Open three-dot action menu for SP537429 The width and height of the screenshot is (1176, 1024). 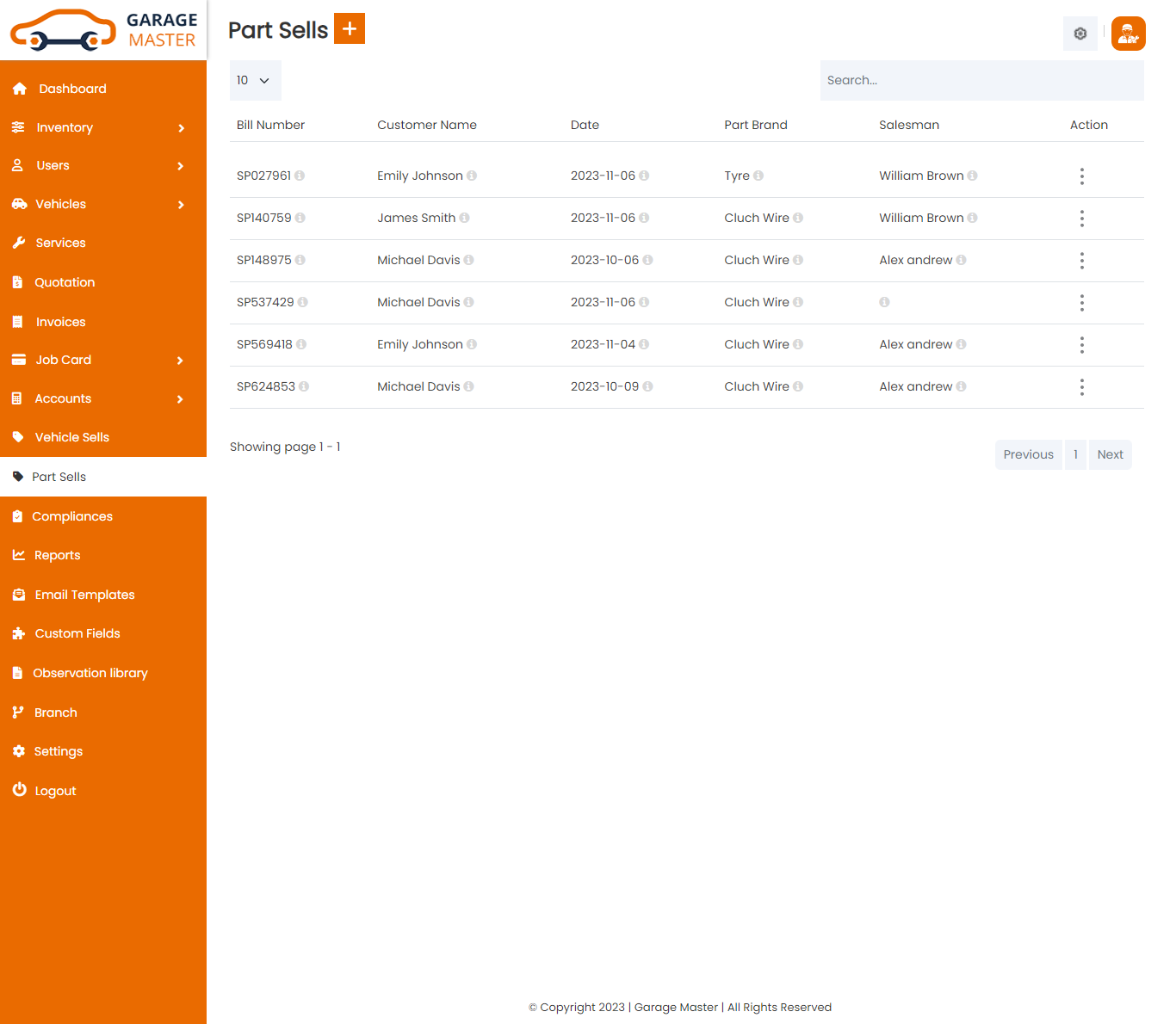coord(1081,303)
